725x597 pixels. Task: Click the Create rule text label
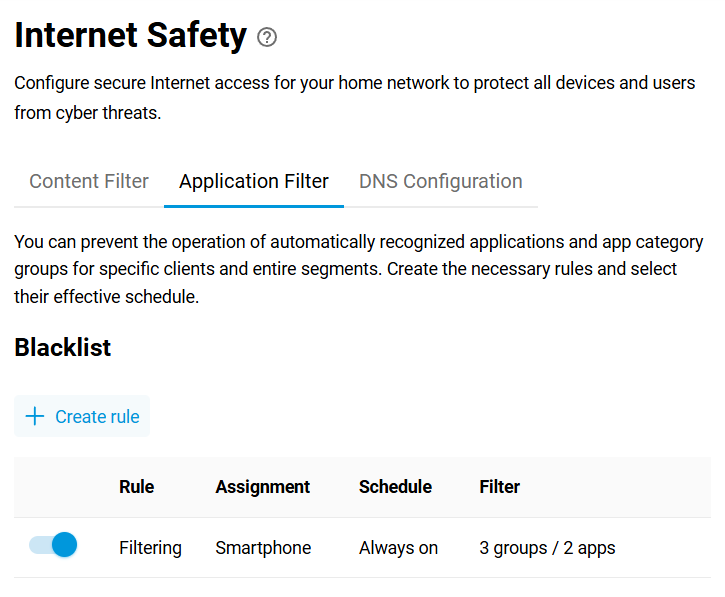[x=97, y=417]
